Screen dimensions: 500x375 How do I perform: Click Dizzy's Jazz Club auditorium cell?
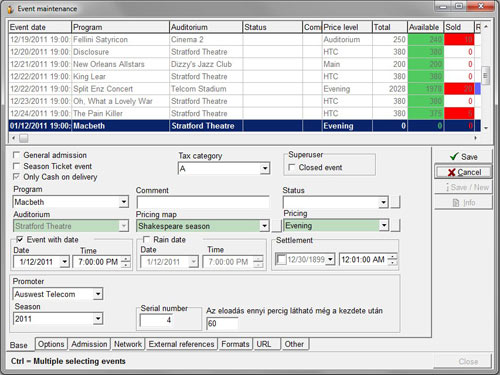206,64
